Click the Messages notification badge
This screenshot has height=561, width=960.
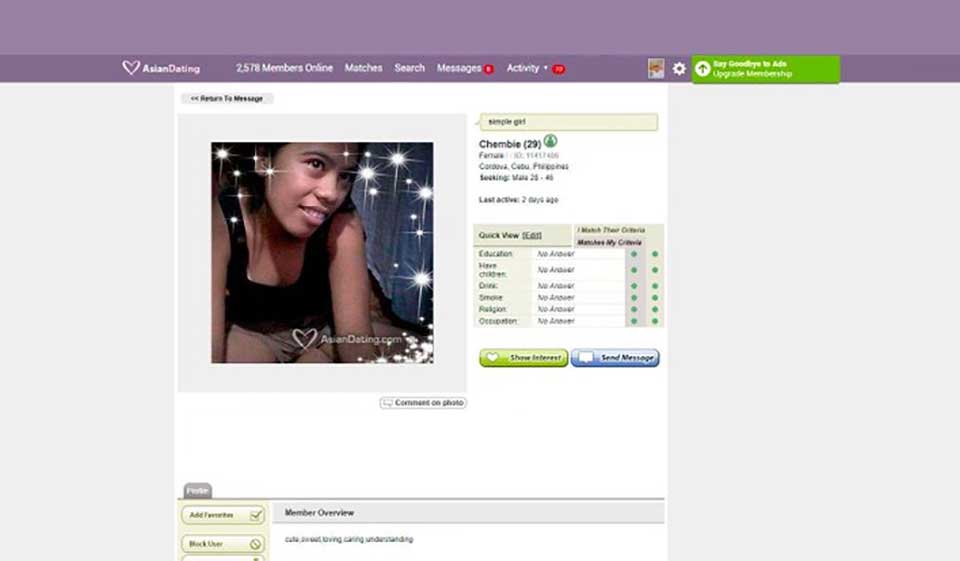[x=489, y=69]
